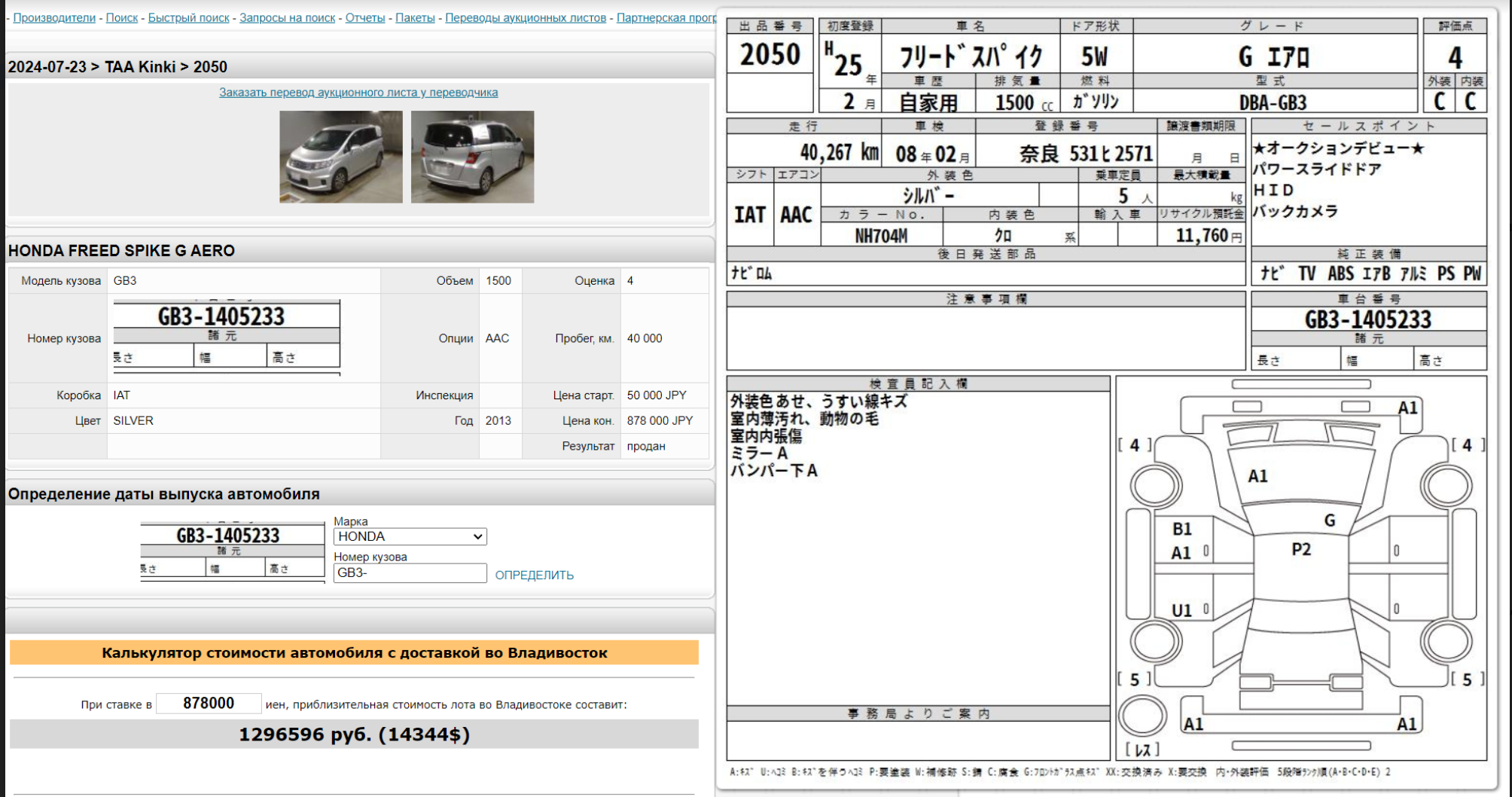The image size is (1512, 797).
Task: Select lot number 2050 on auction sheet
Action: pyautogui.click(x=770, y=54)
